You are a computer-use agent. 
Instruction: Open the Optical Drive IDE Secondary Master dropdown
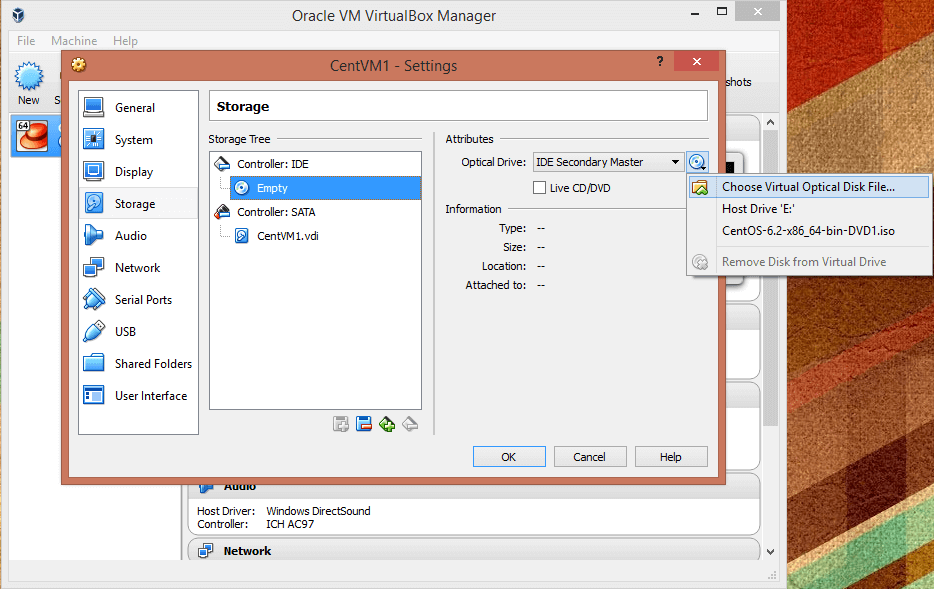[x=608, y=162]
